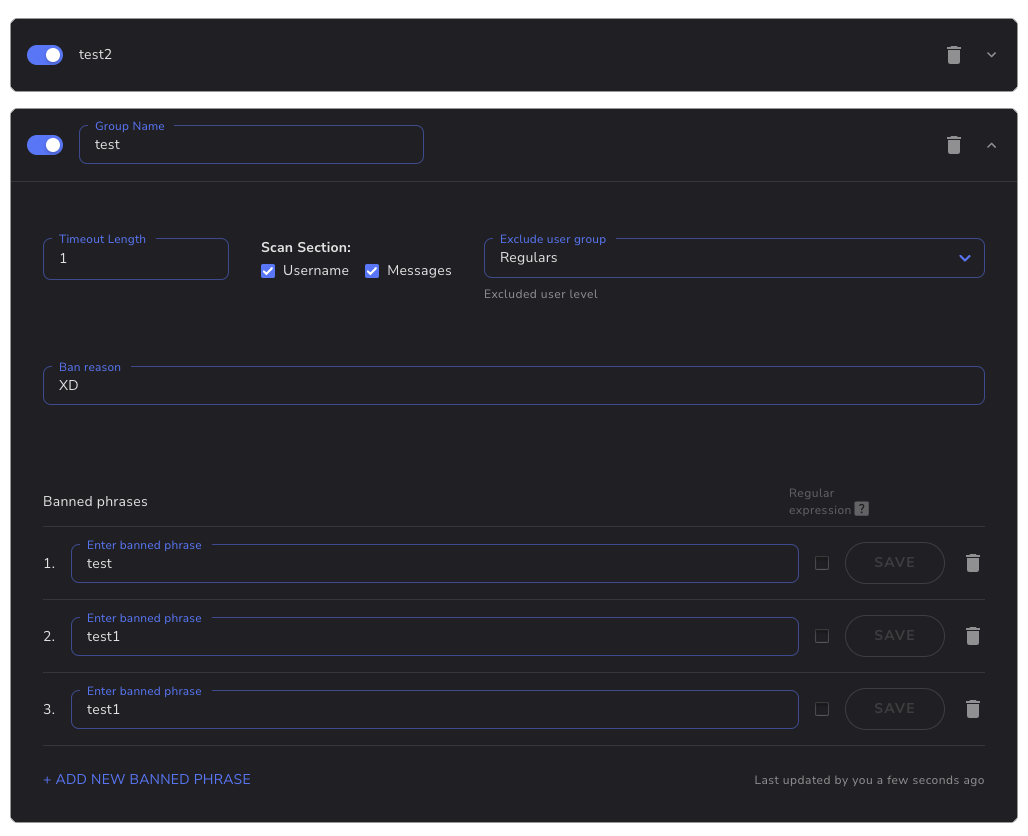This screenshot has height=836, width=1028.
Task: Click Add New Banned Phrase
Action: coord(147,779)
